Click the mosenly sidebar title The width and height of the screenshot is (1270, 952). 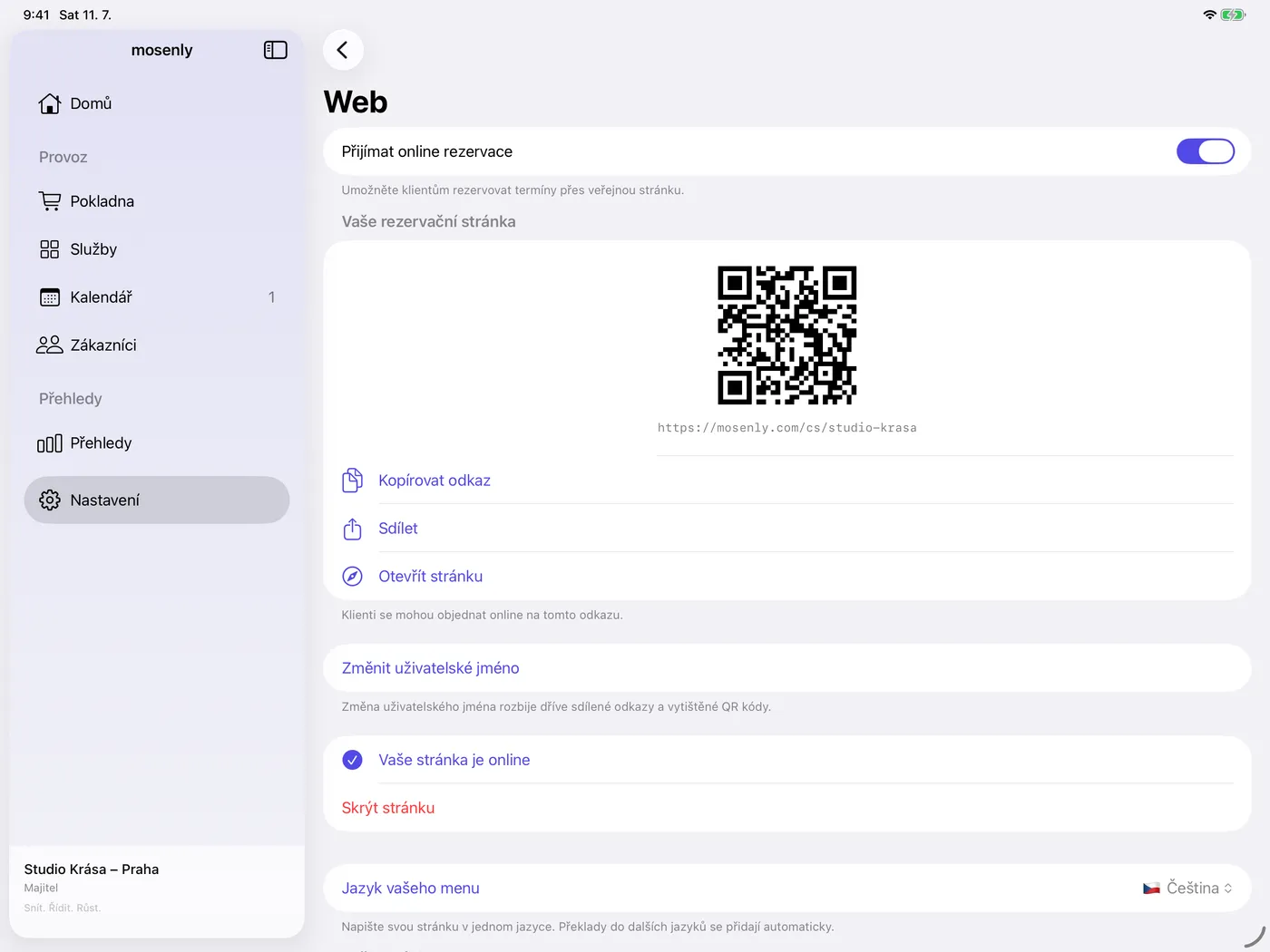pyautogui.click(x=161, y=50)
